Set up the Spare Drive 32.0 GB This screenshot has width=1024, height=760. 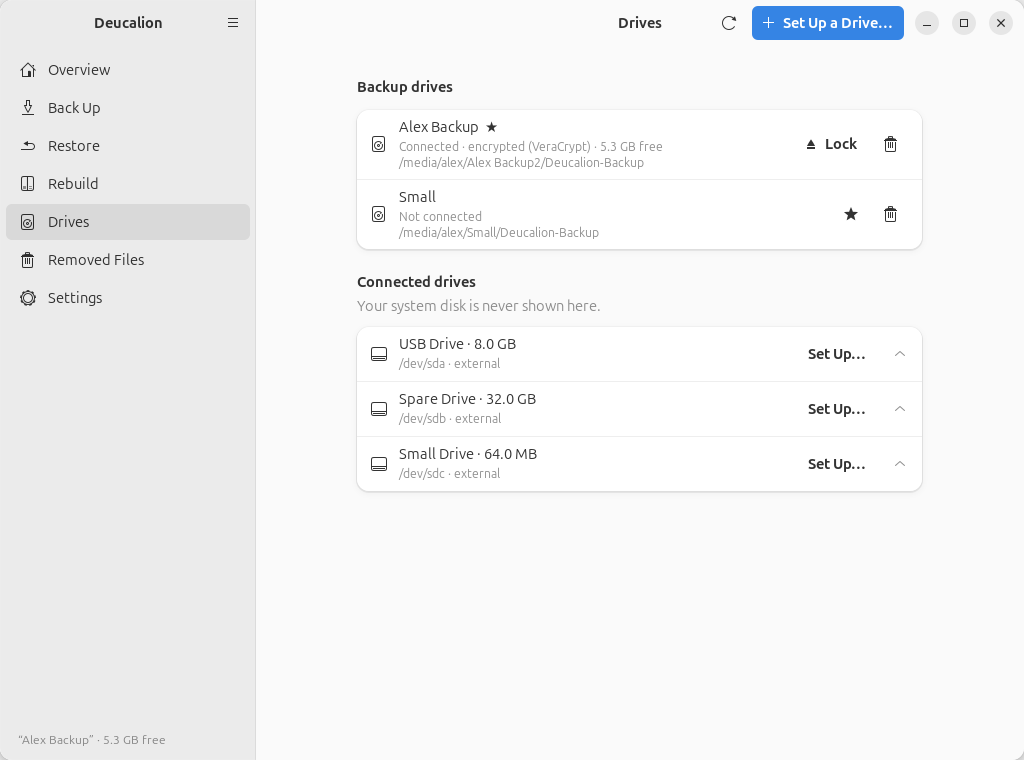pyautogui.click(x=837, y=409)
